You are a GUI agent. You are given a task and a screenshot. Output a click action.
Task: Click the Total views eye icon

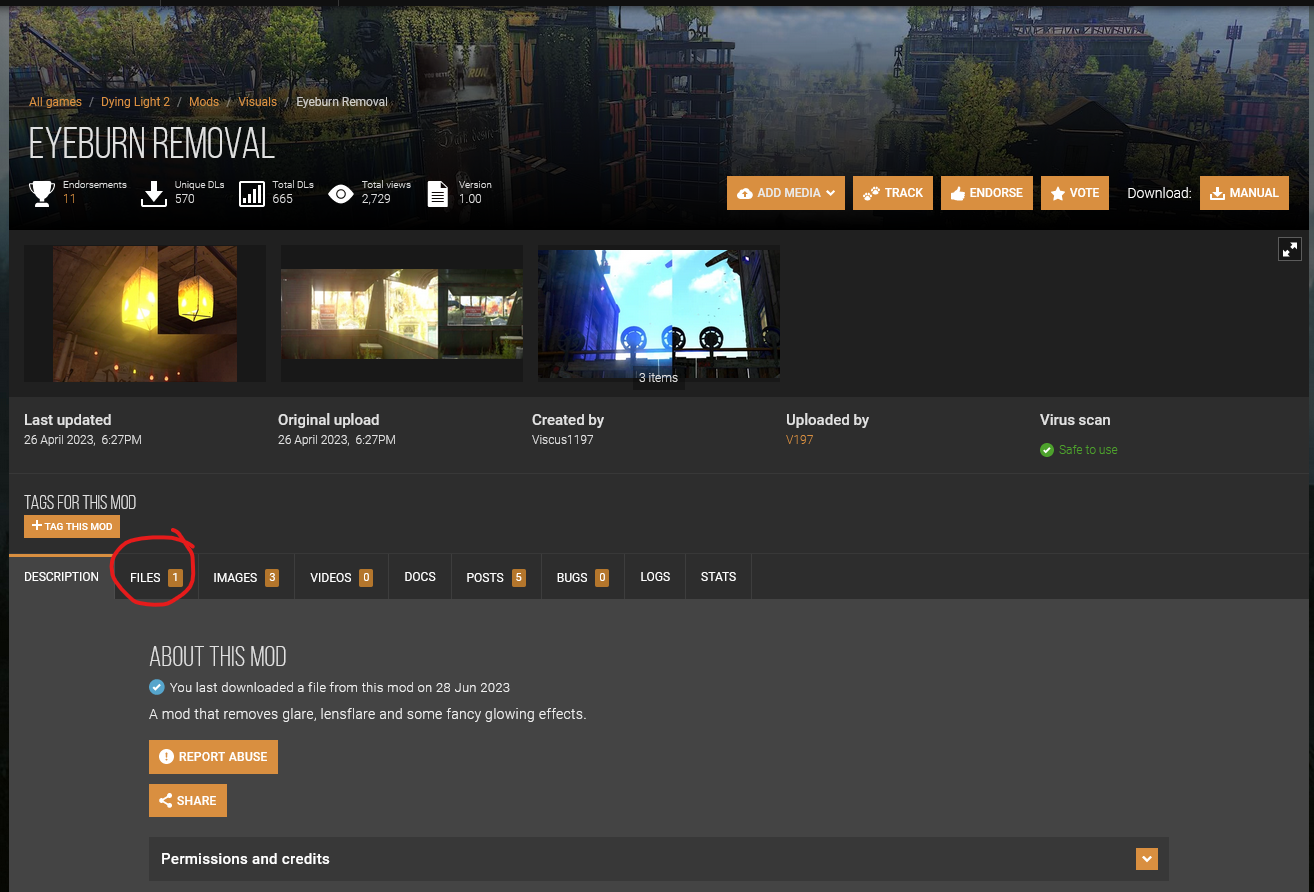pos(341,193)
